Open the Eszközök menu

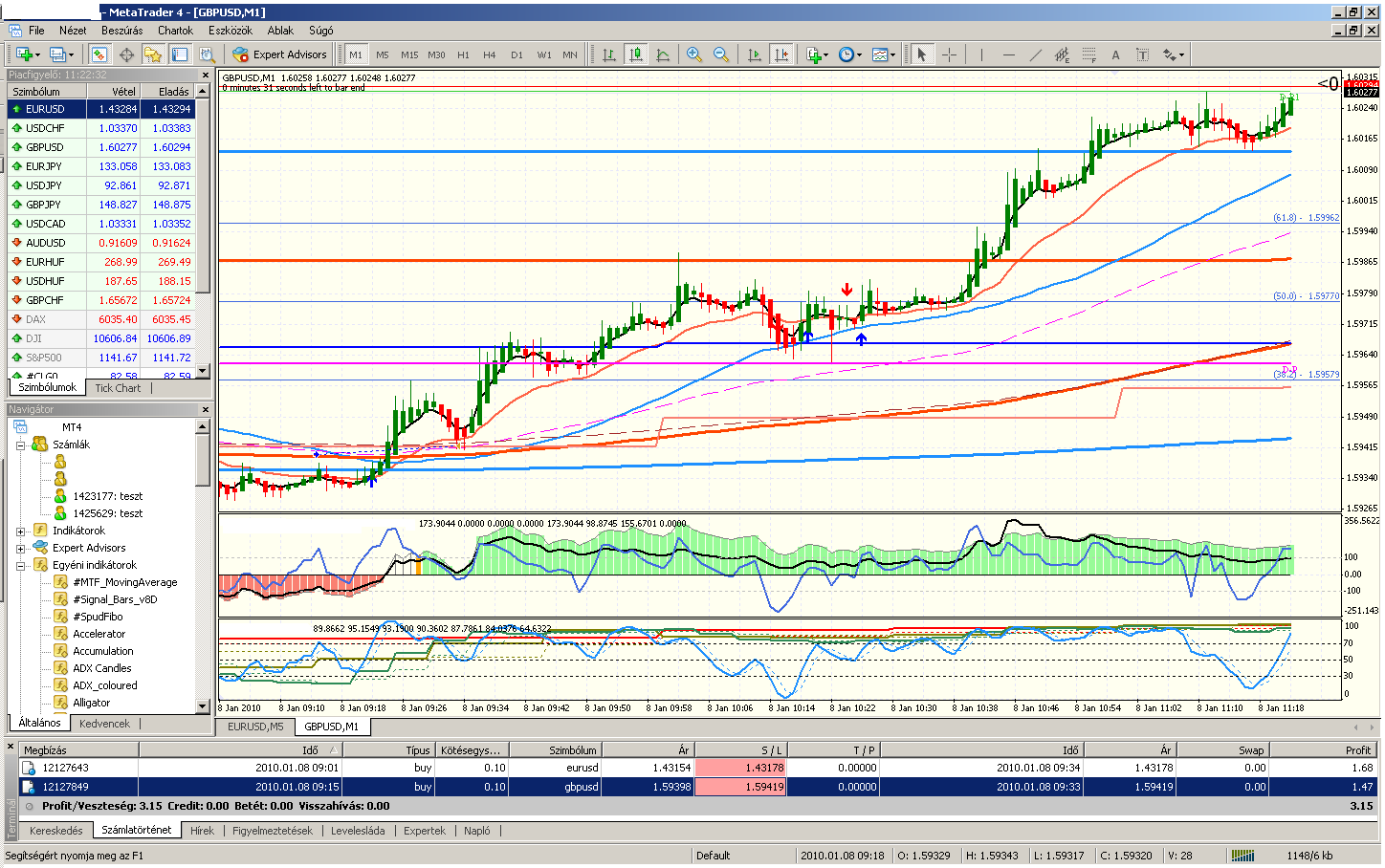tap(231, 31)
